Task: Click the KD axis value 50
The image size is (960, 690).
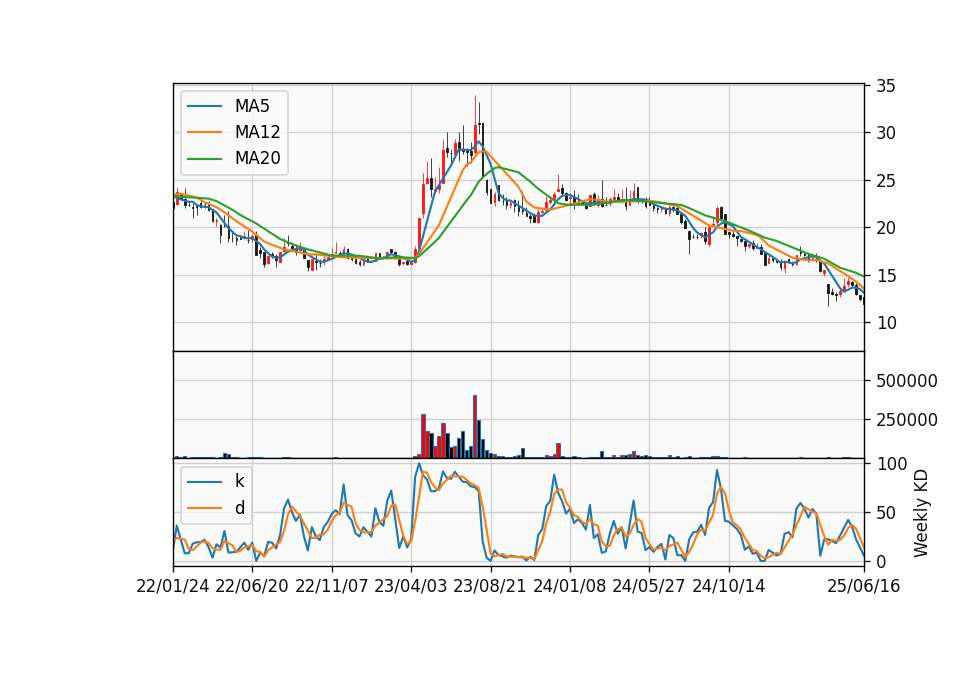Action: coord(885,512)
